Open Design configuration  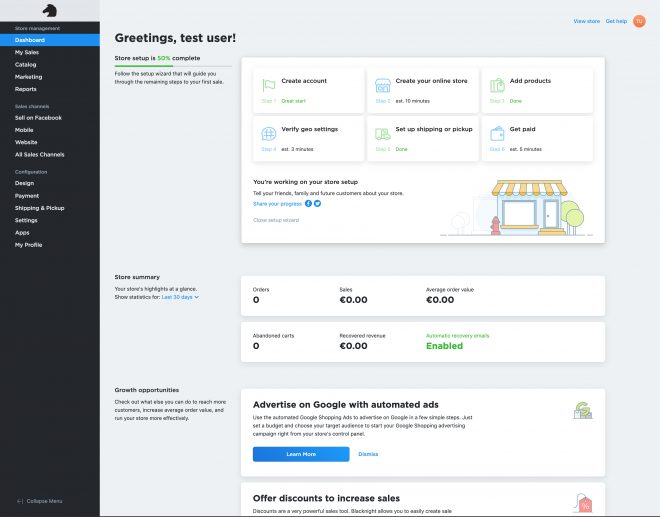coord(24,183)
